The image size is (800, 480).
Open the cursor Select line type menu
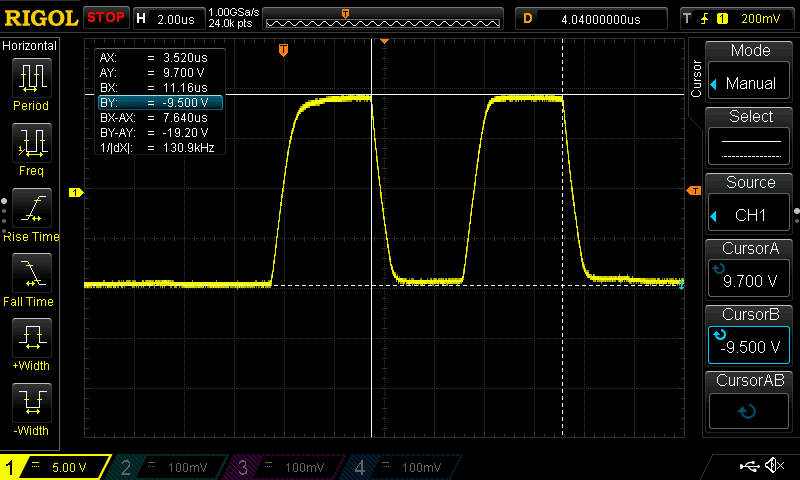750,137
